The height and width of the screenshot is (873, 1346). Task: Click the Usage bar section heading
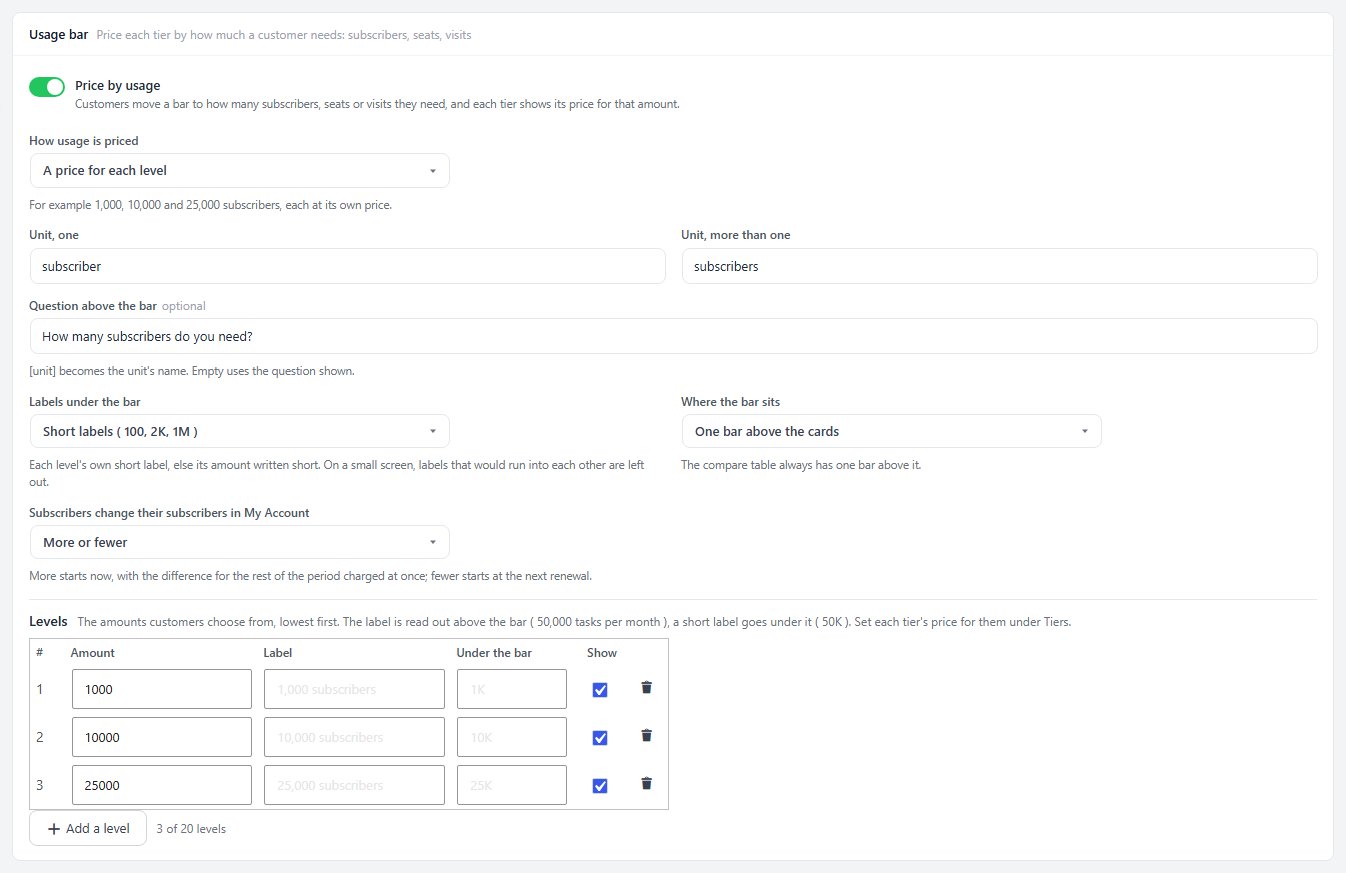59,34
